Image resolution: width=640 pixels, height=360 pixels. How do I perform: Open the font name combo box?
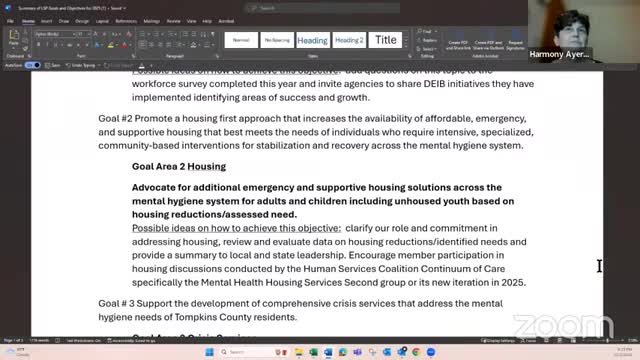point(55,34)
